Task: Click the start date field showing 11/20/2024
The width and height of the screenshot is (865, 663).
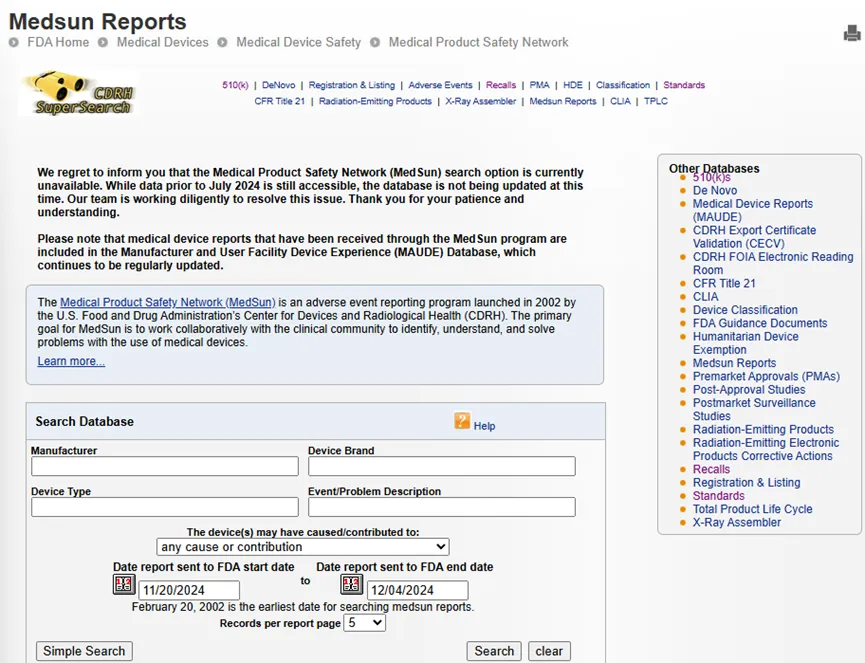Action: click(189, 590)
